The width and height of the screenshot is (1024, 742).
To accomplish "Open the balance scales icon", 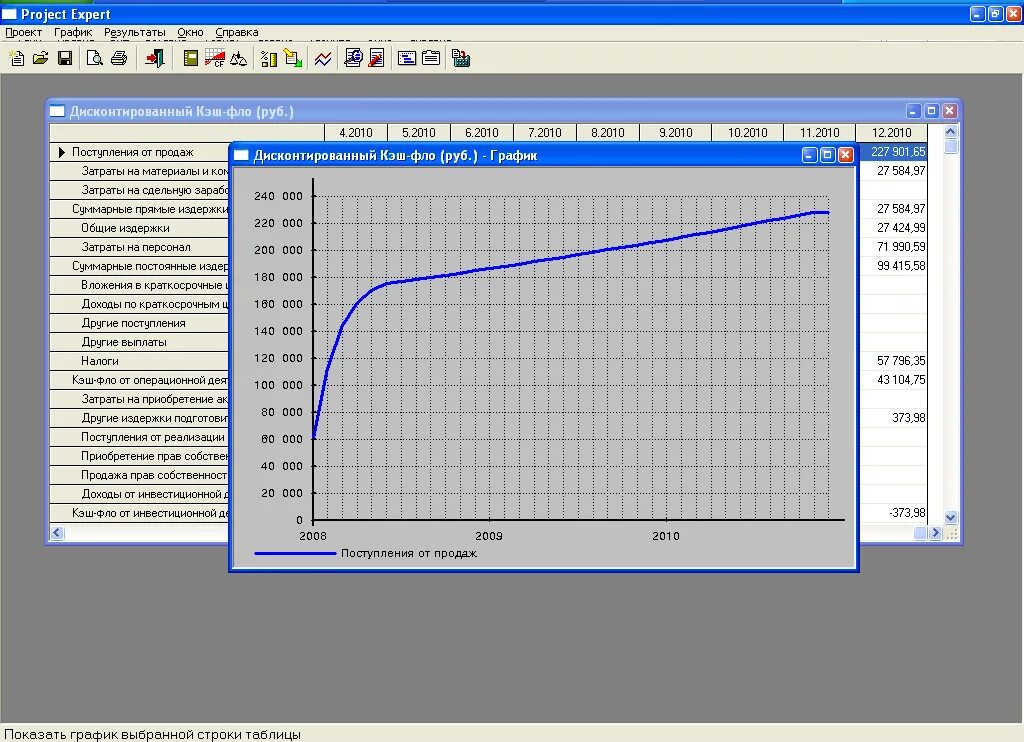I will pos(238,59).
